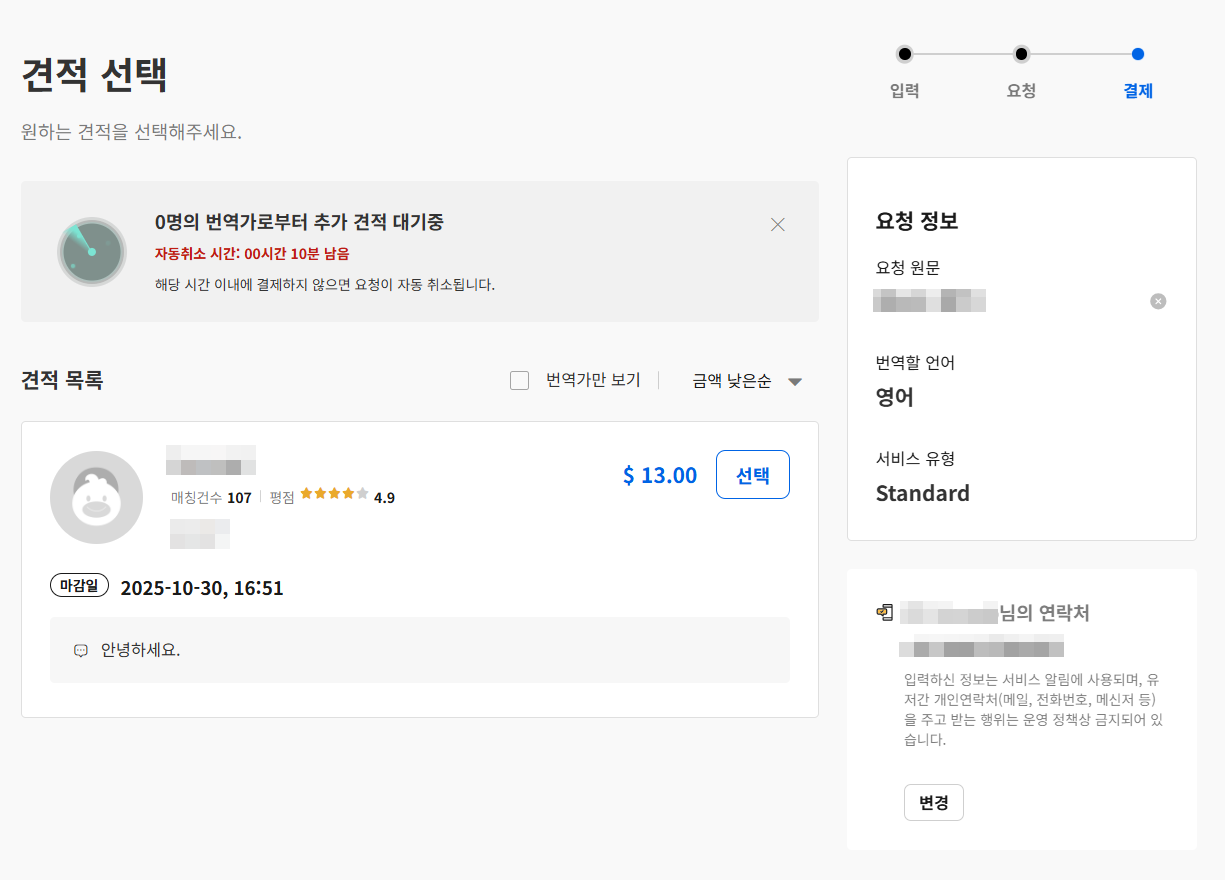This screenshot has height=880, width=1225.
Task: Click the sort dropdown arrow
Action: (x=795, y=381)
